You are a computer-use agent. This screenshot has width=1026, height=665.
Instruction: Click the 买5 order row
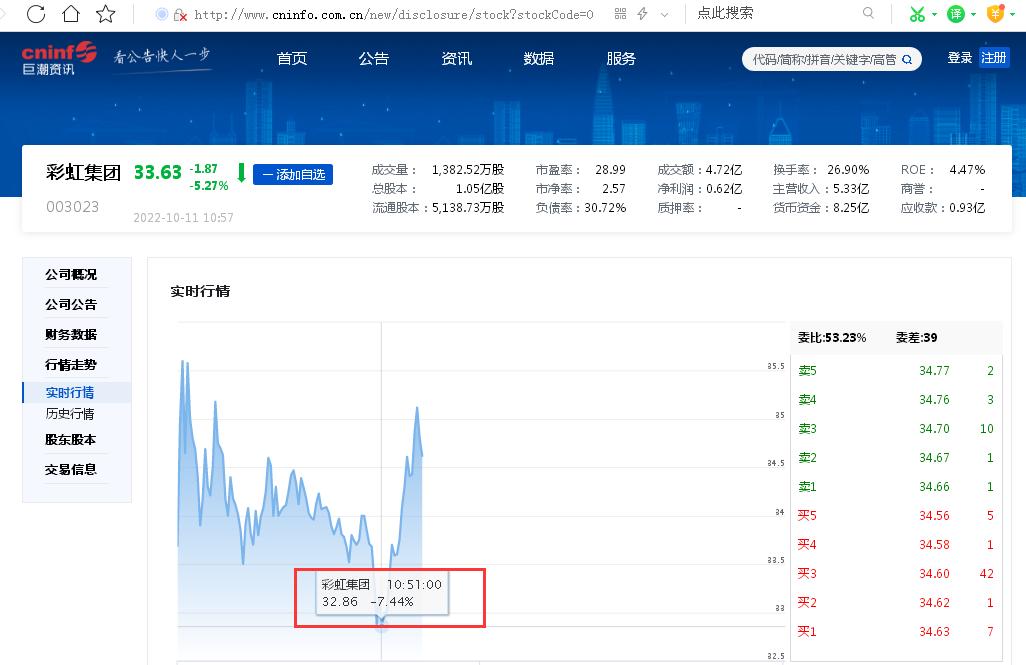pos(896,516)
